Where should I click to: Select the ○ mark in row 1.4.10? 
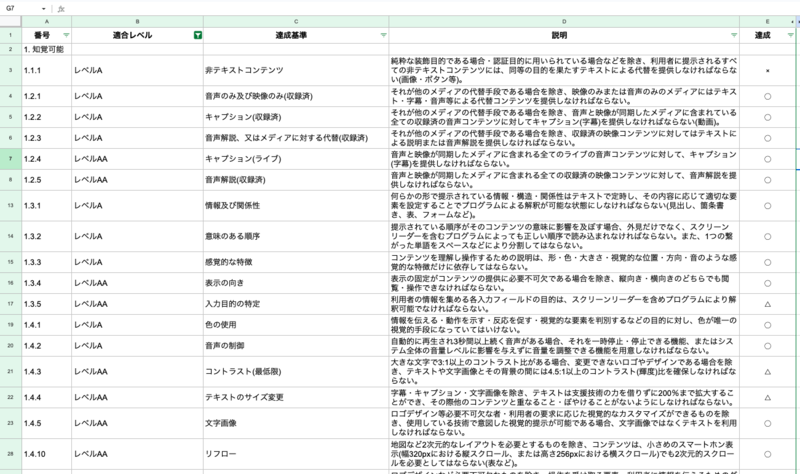pos(767,454)
